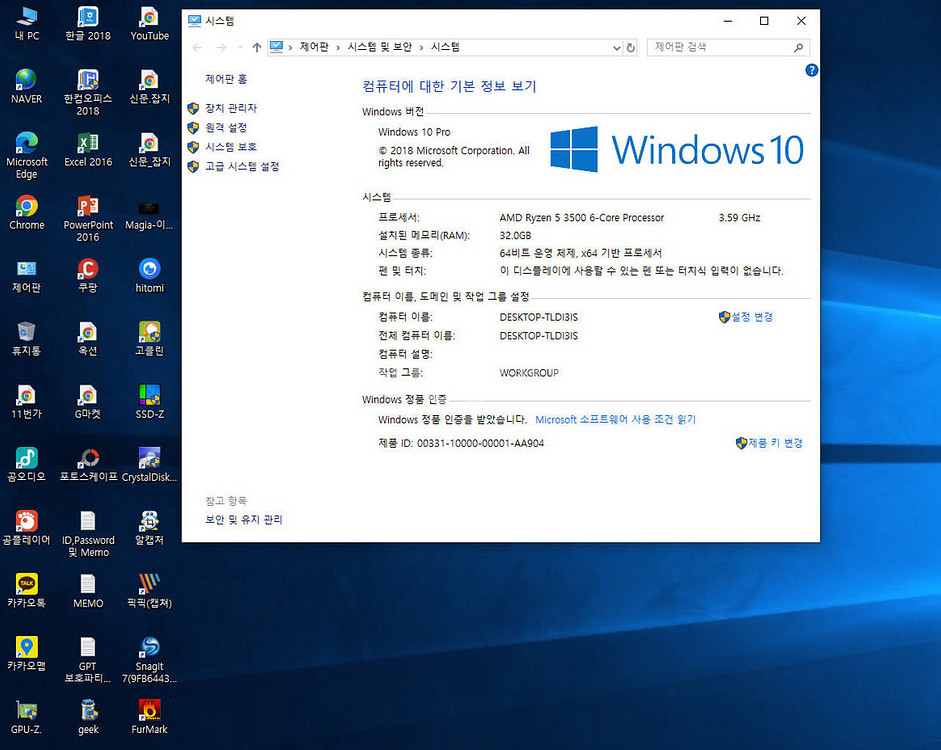Select the hitomi desktop icon
The width and height of the screenshot is (941, 750).
tap(149, 276)
